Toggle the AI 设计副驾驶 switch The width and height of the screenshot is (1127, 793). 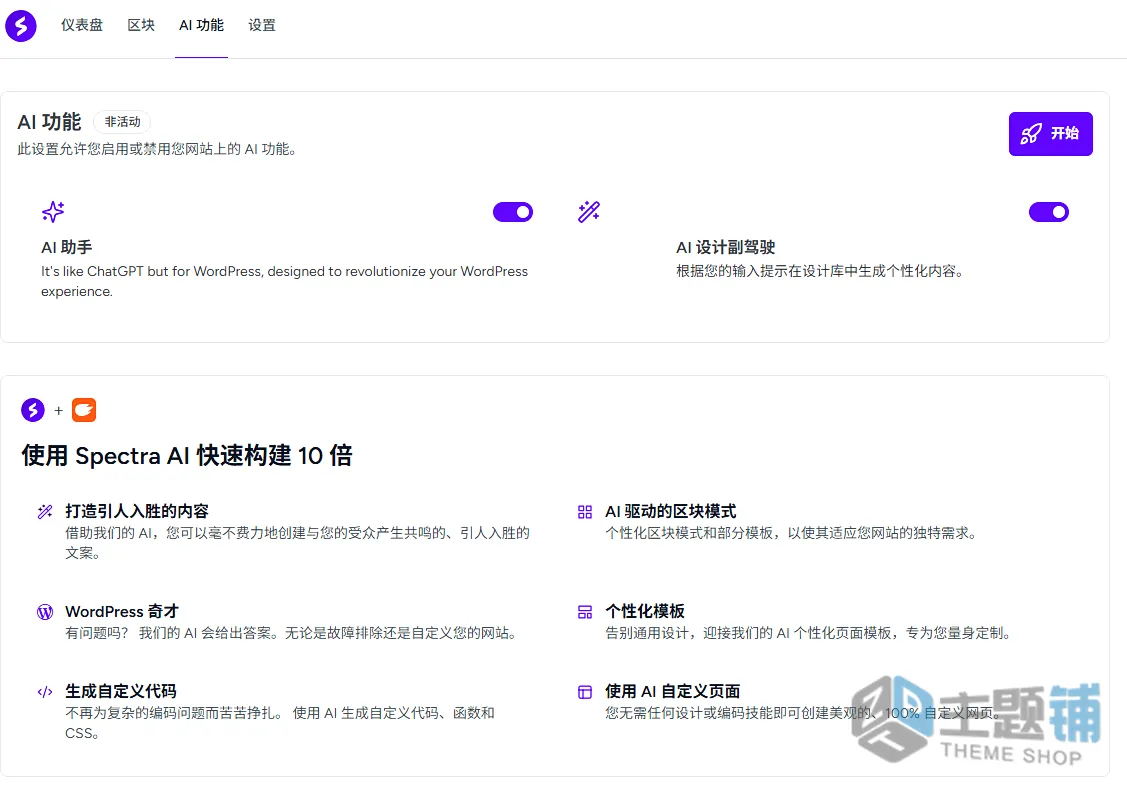click(x=1049, y=212)
